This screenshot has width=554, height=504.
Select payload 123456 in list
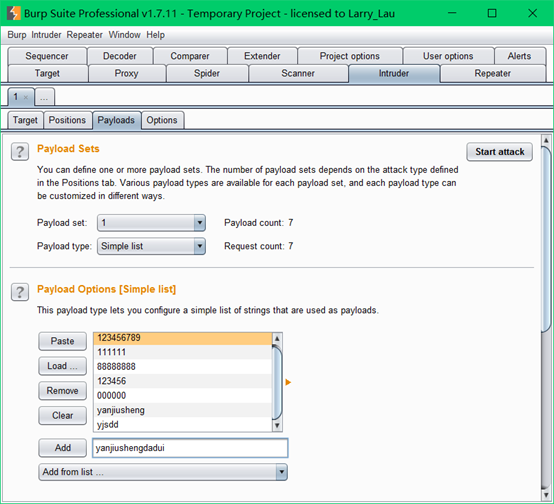(183, 381)
